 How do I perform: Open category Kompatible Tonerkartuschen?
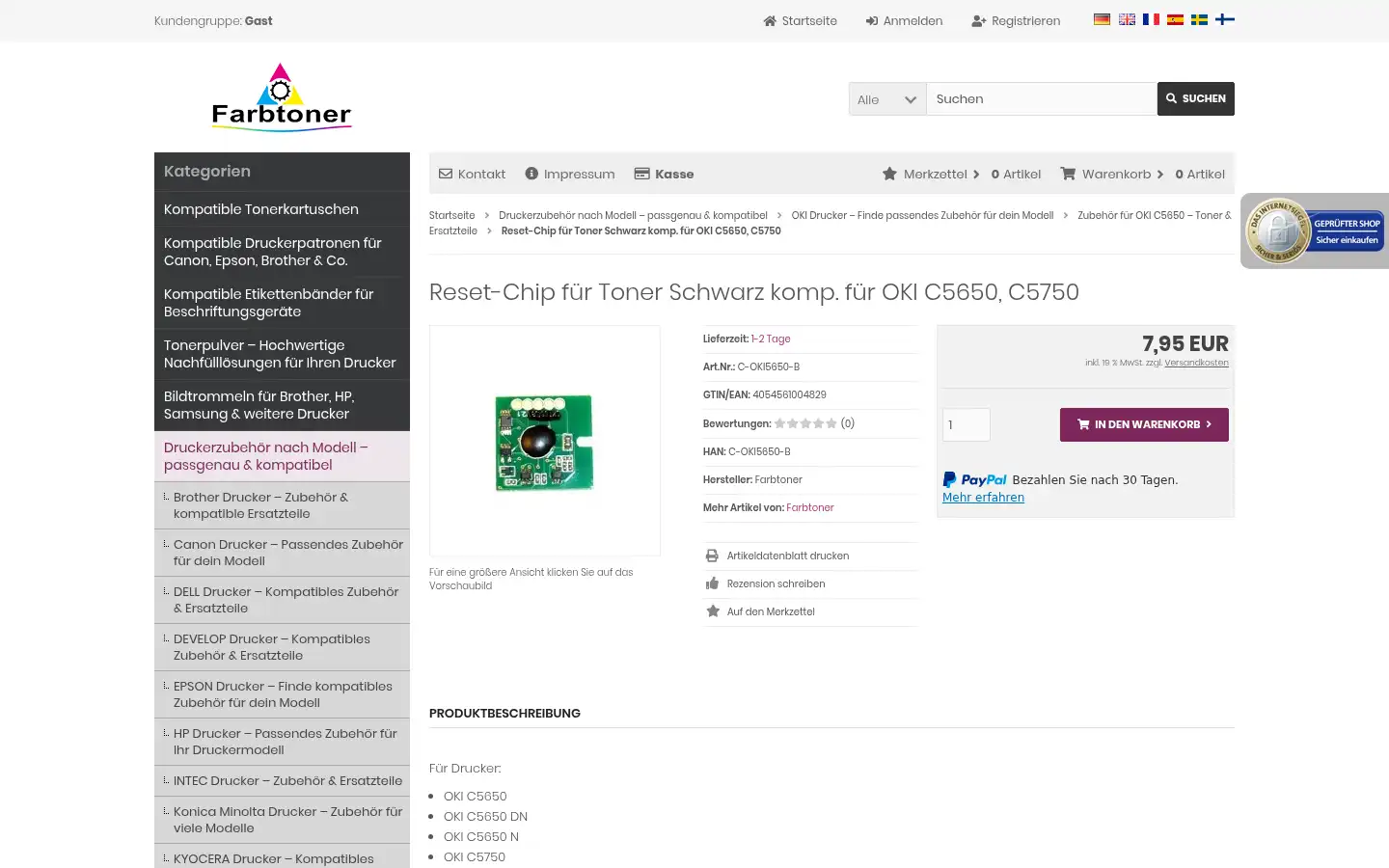coord(282,209)
